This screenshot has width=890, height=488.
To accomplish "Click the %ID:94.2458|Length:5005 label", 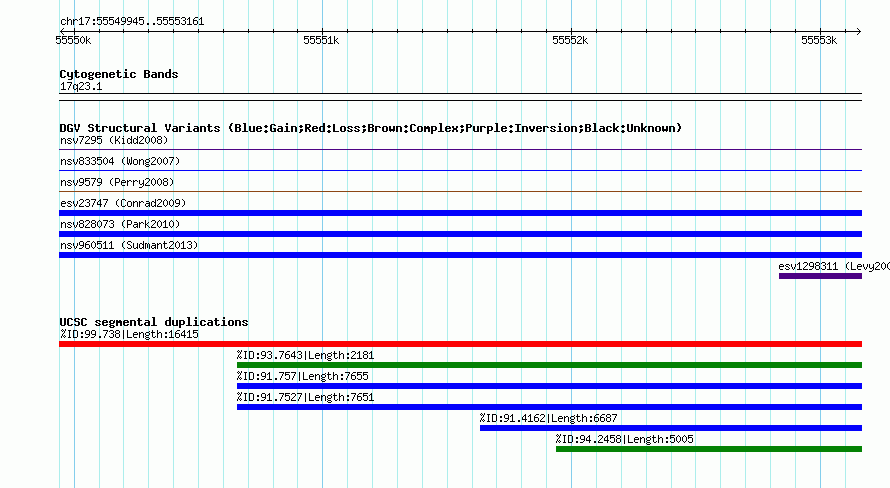I will pos(624,439).
